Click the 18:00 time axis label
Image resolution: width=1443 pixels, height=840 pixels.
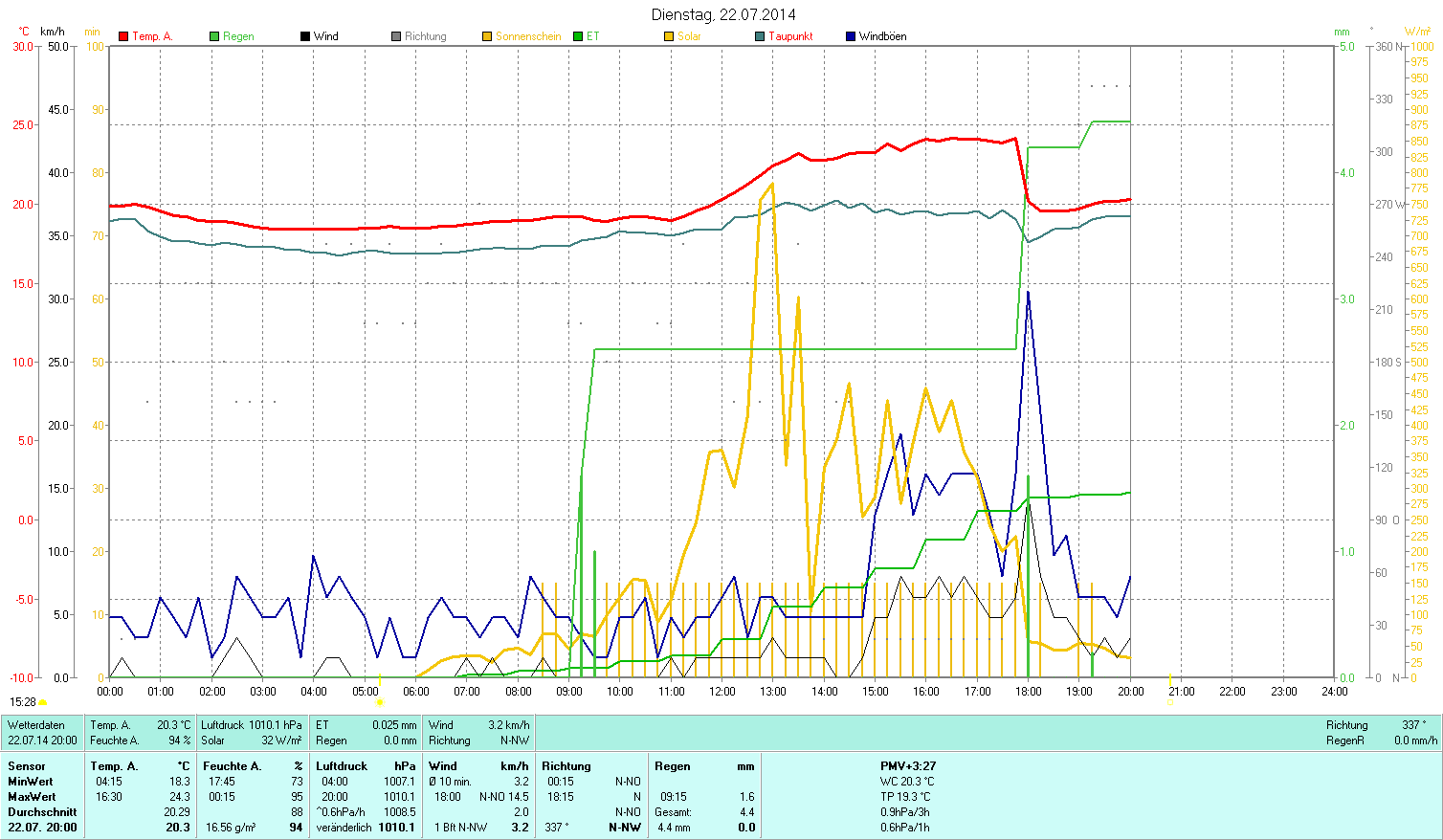point(1029,692)
